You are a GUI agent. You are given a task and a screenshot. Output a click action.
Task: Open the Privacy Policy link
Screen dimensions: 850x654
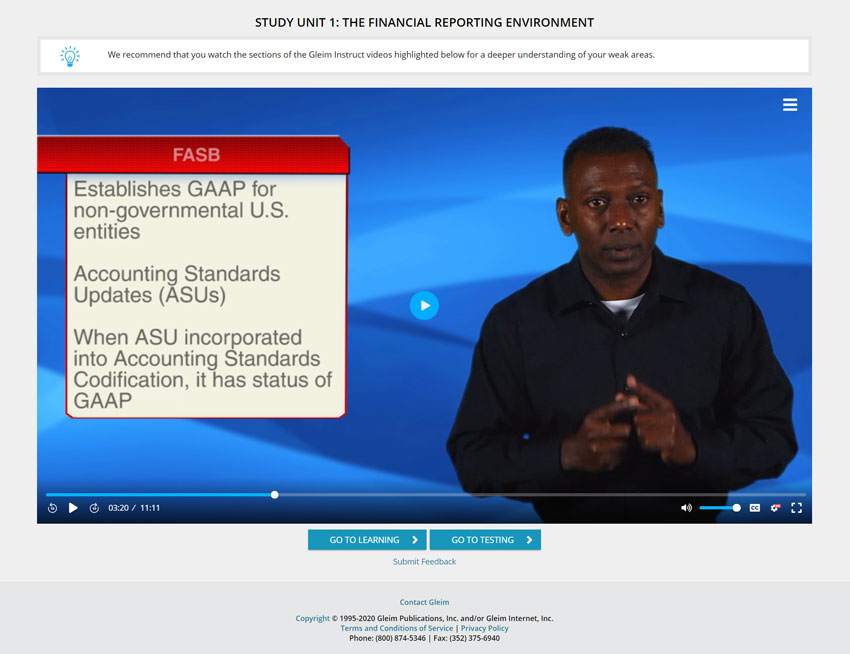pyautogui.click(x=485, y=629)
